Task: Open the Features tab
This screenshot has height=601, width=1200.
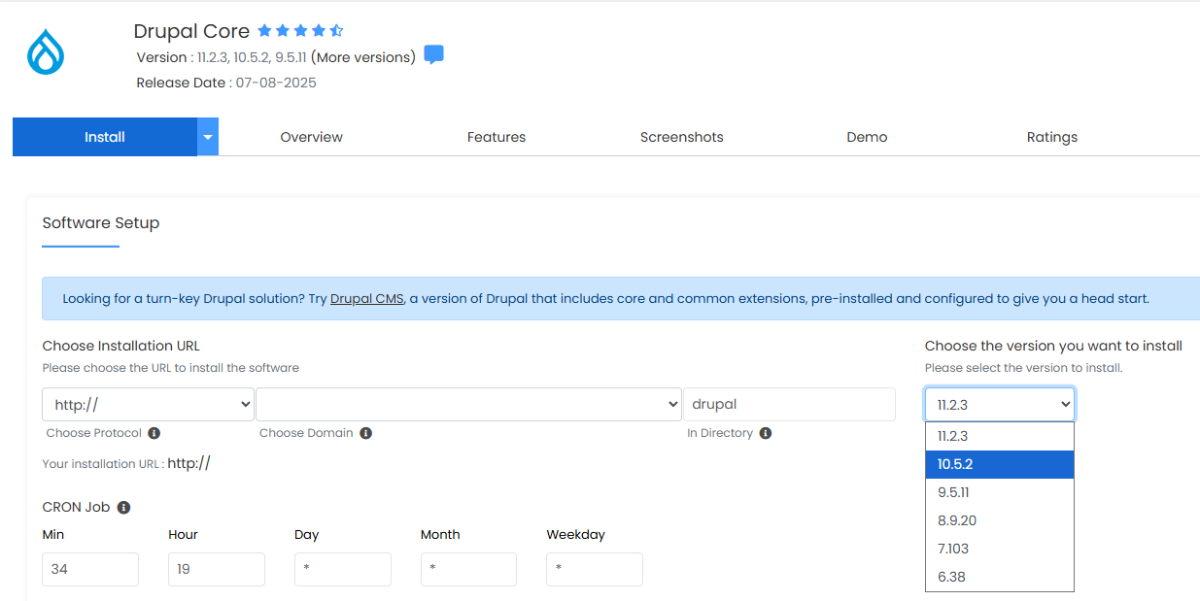Action: pyautogui.click(x=496, y=137)
